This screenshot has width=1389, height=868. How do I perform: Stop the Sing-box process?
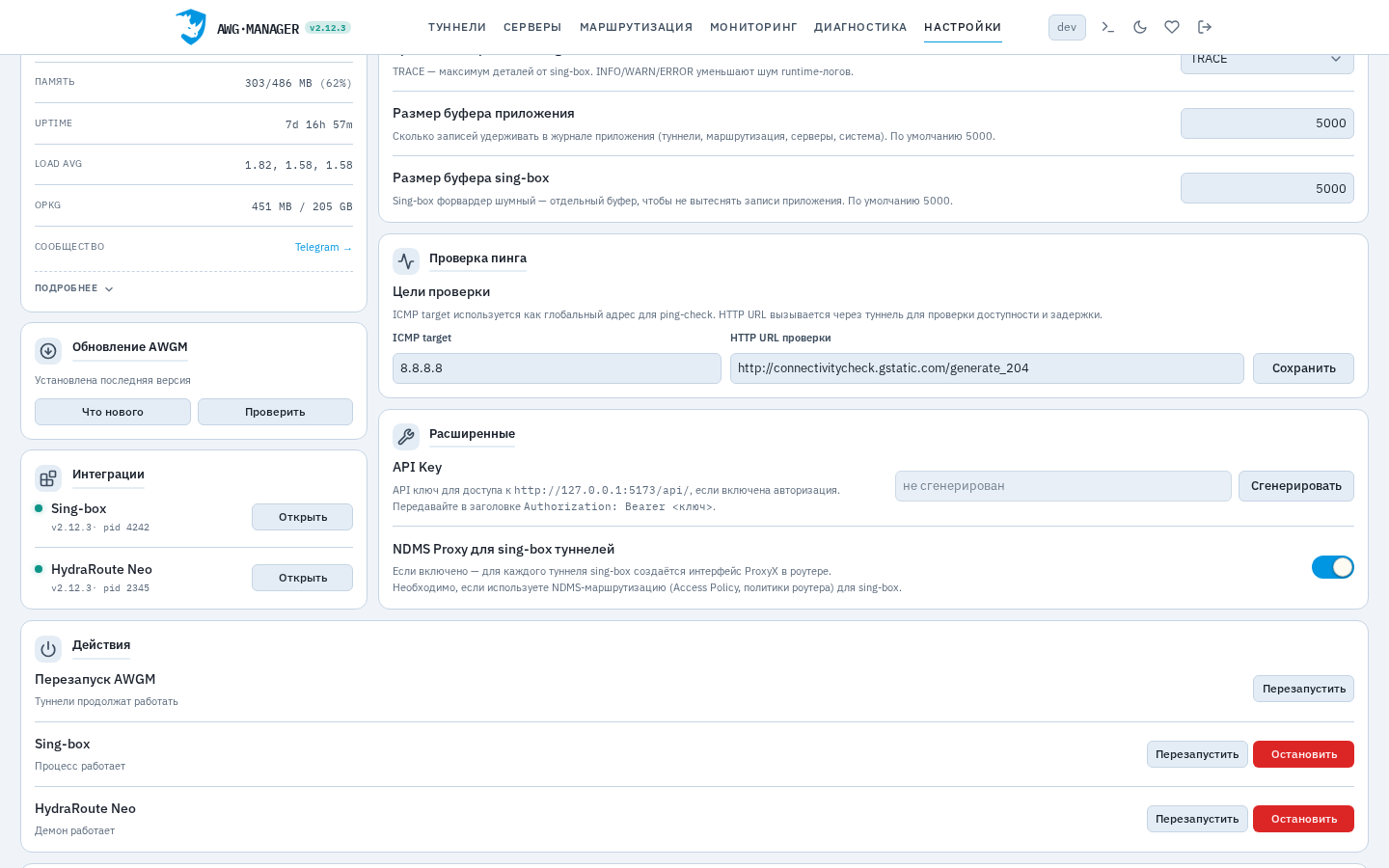coord(1303,754)
